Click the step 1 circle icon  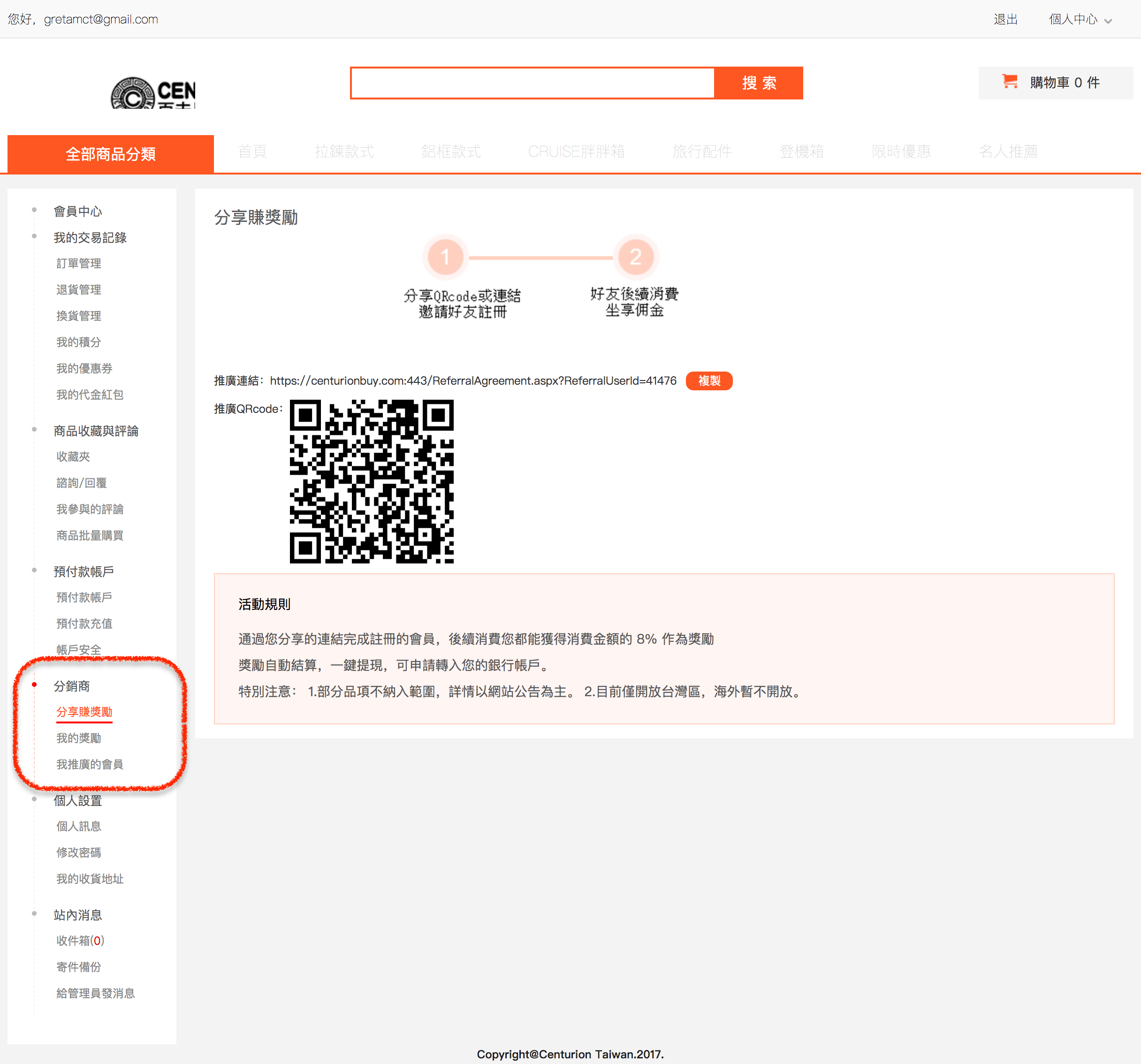(445, 257)
